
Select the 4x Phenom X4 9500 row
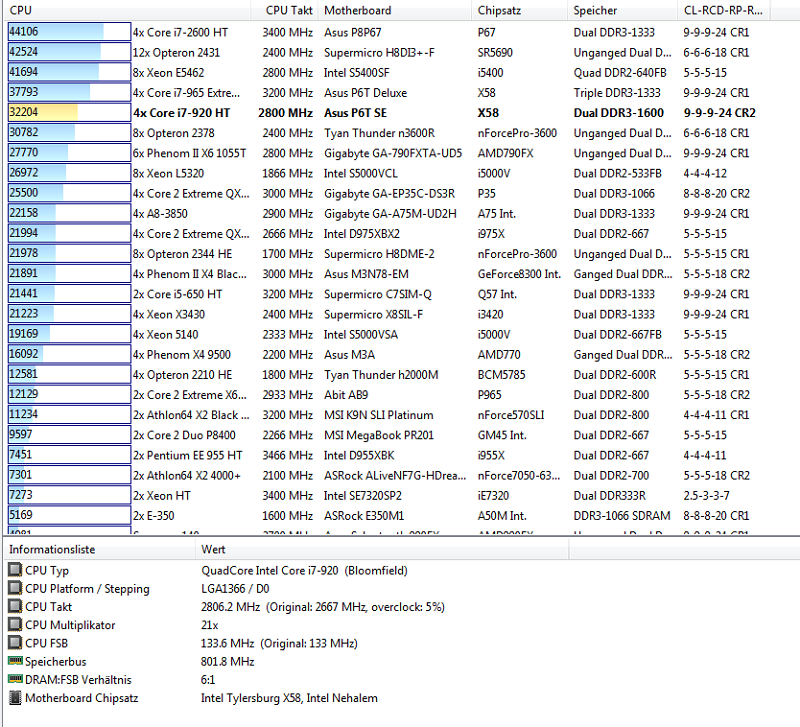pyautogui.click(x=388, y=355)
